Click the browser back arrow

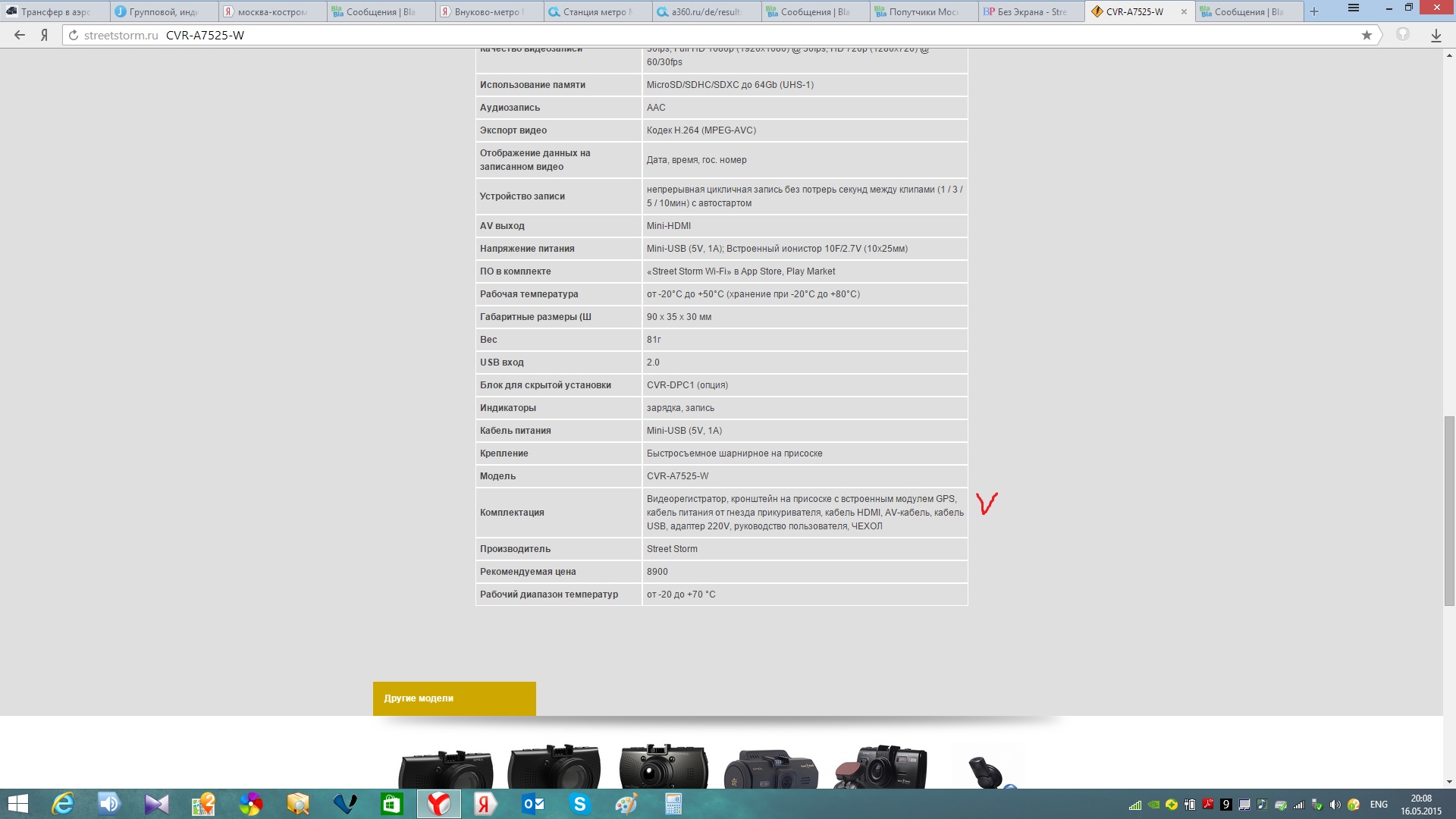[20, 35]
